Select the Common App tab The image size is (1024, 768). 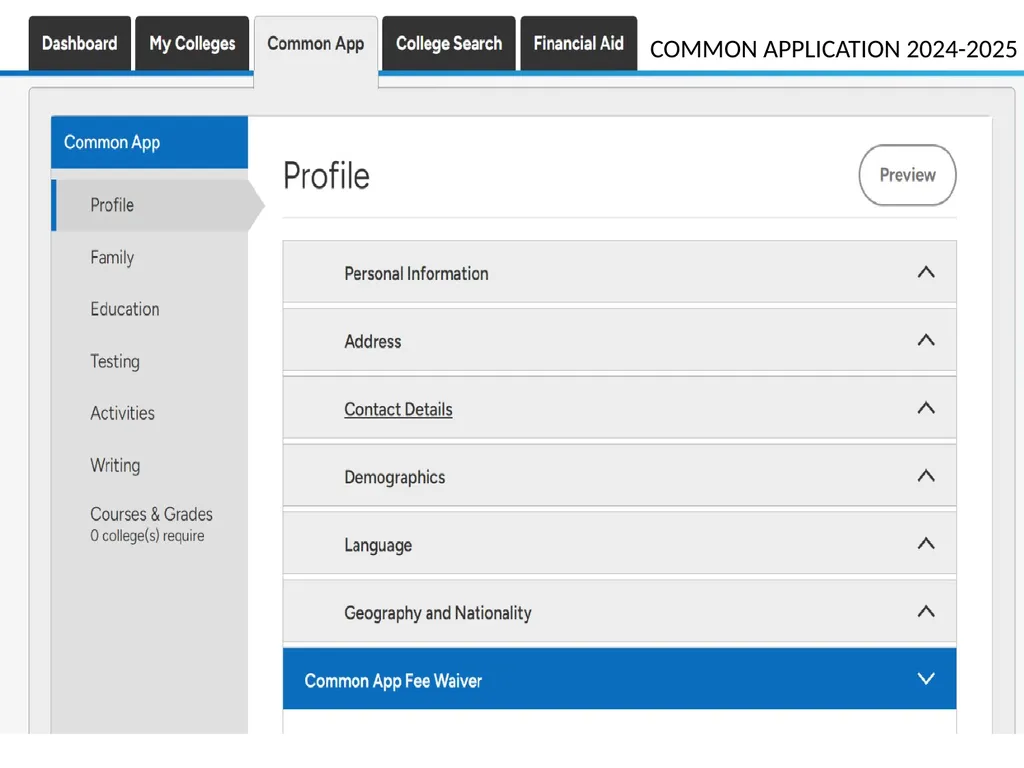(x=316, y=44)
